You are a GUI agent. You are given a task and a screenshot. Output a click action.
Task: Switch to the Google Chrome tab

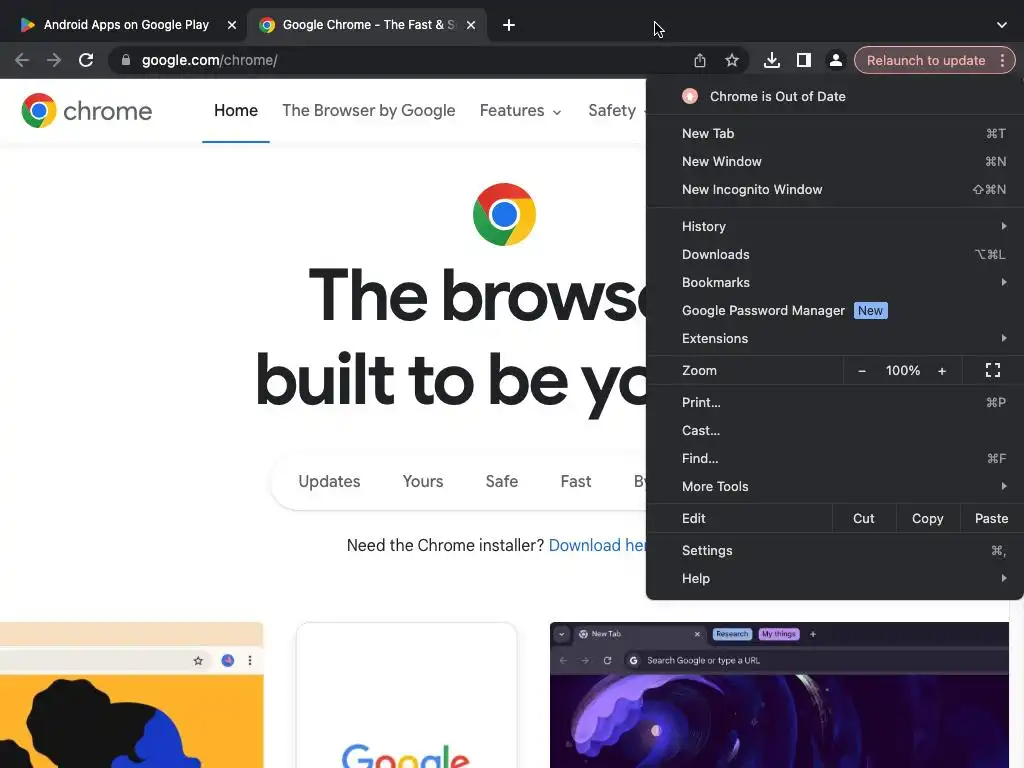pyautogui.click(x=367, y=25)
